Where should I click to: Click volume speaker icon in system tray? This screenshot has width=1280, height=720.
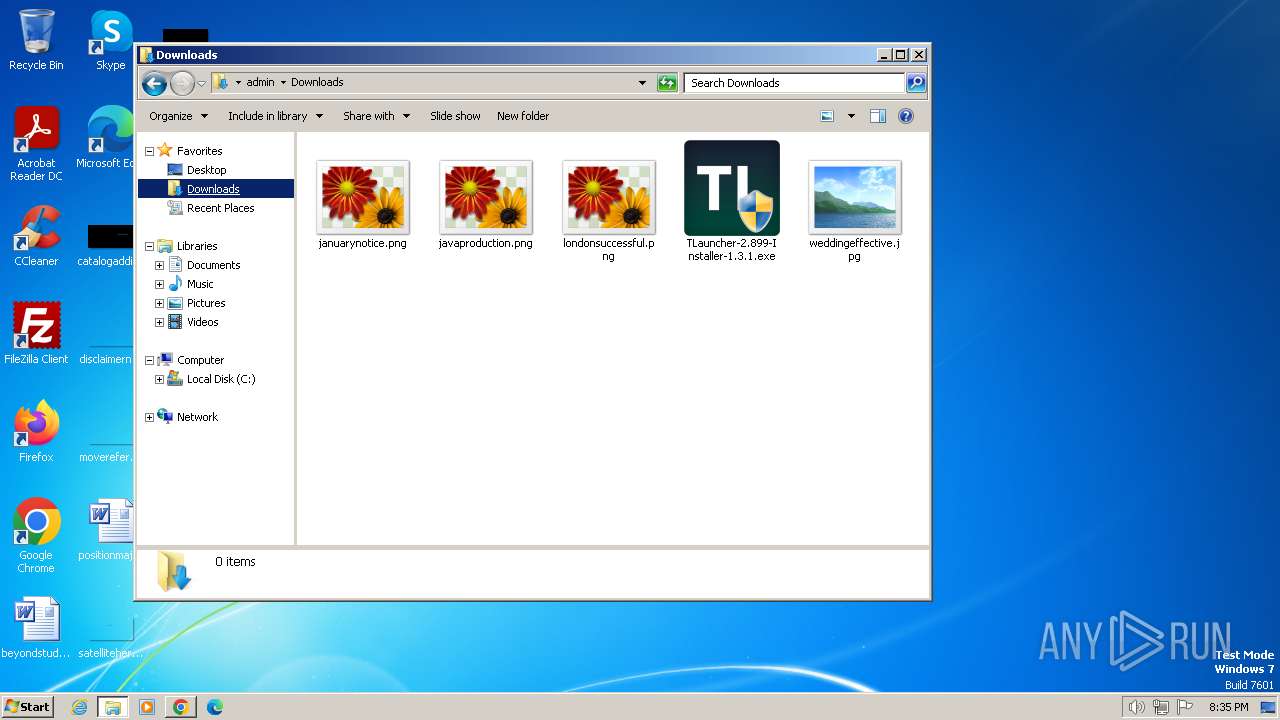click(x=1136, y=707)
